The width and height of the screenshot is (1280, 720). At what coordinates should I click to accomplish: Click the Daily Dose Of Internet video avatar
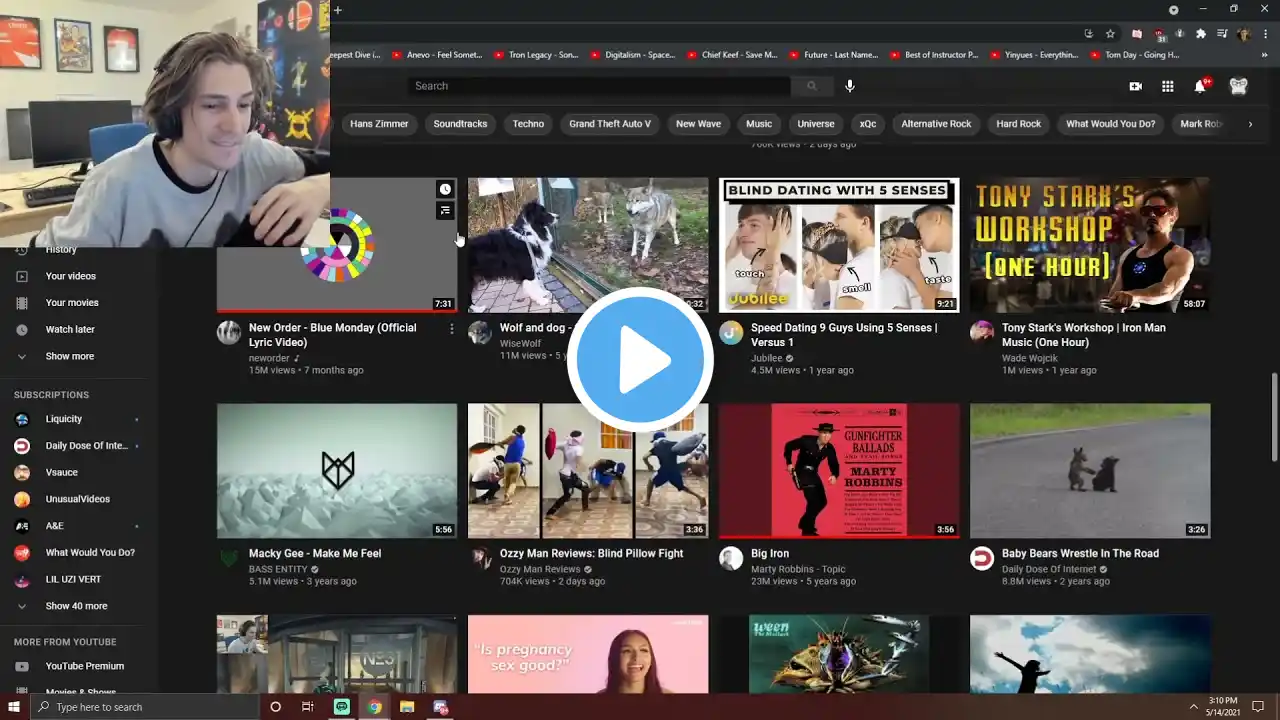pyautogui.click(x=982, y=558)
